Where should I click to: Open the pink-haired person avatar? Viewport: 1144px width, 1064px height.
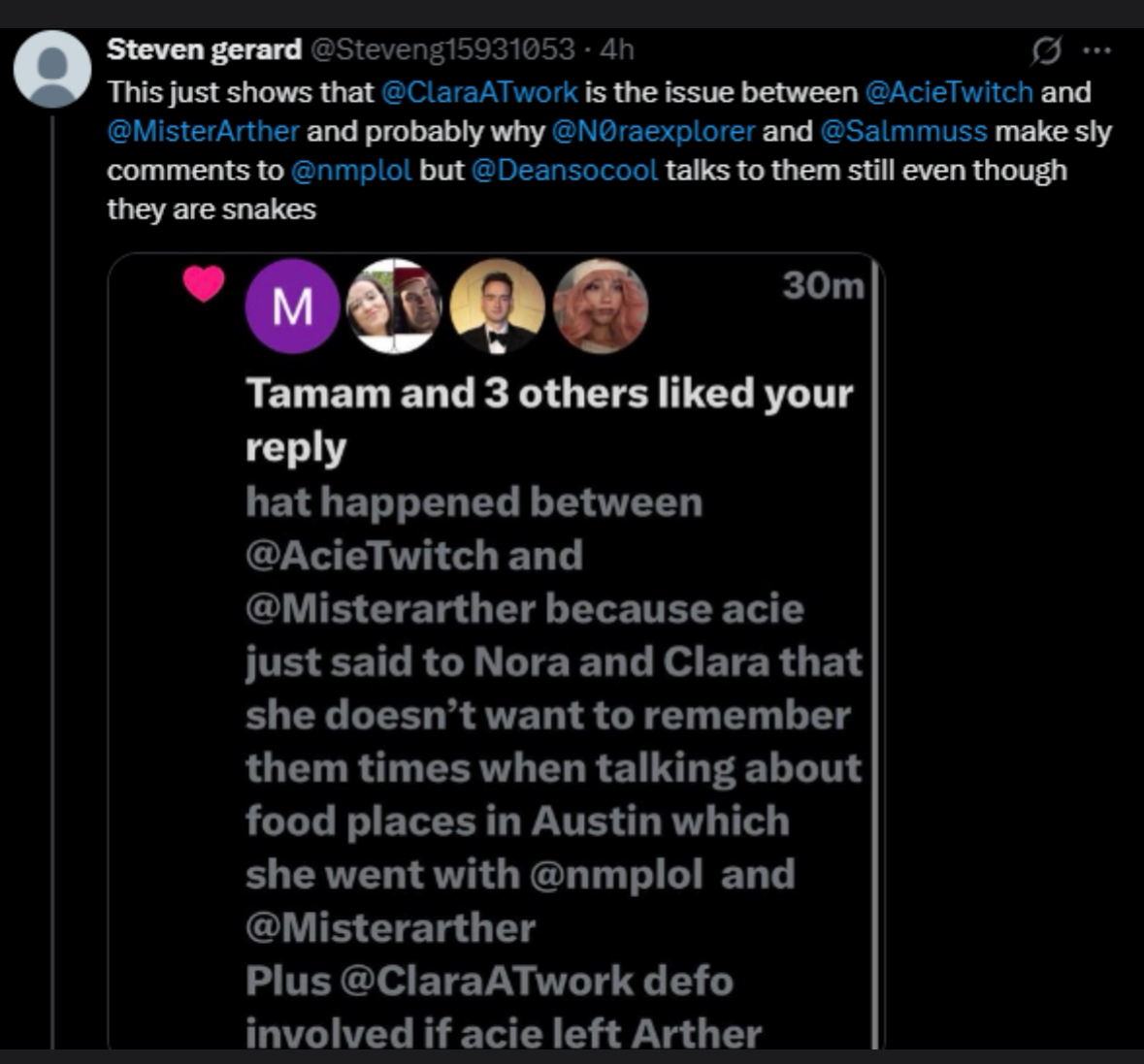pos(601,306)
